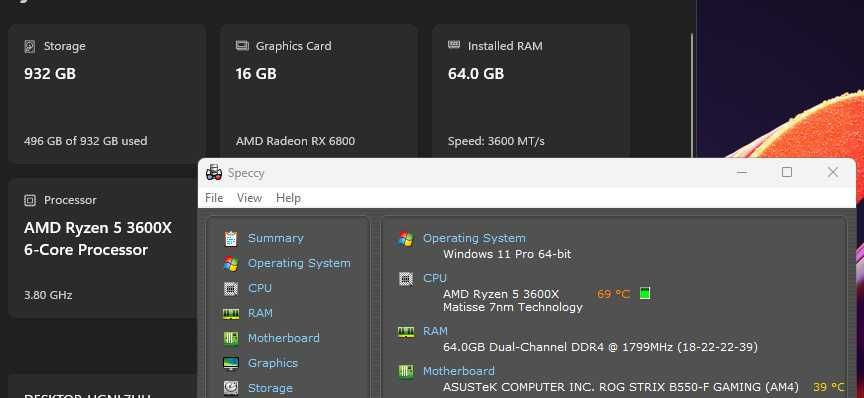
Task: Open the Storage section in Speccy sidebar
Action: 270,388
